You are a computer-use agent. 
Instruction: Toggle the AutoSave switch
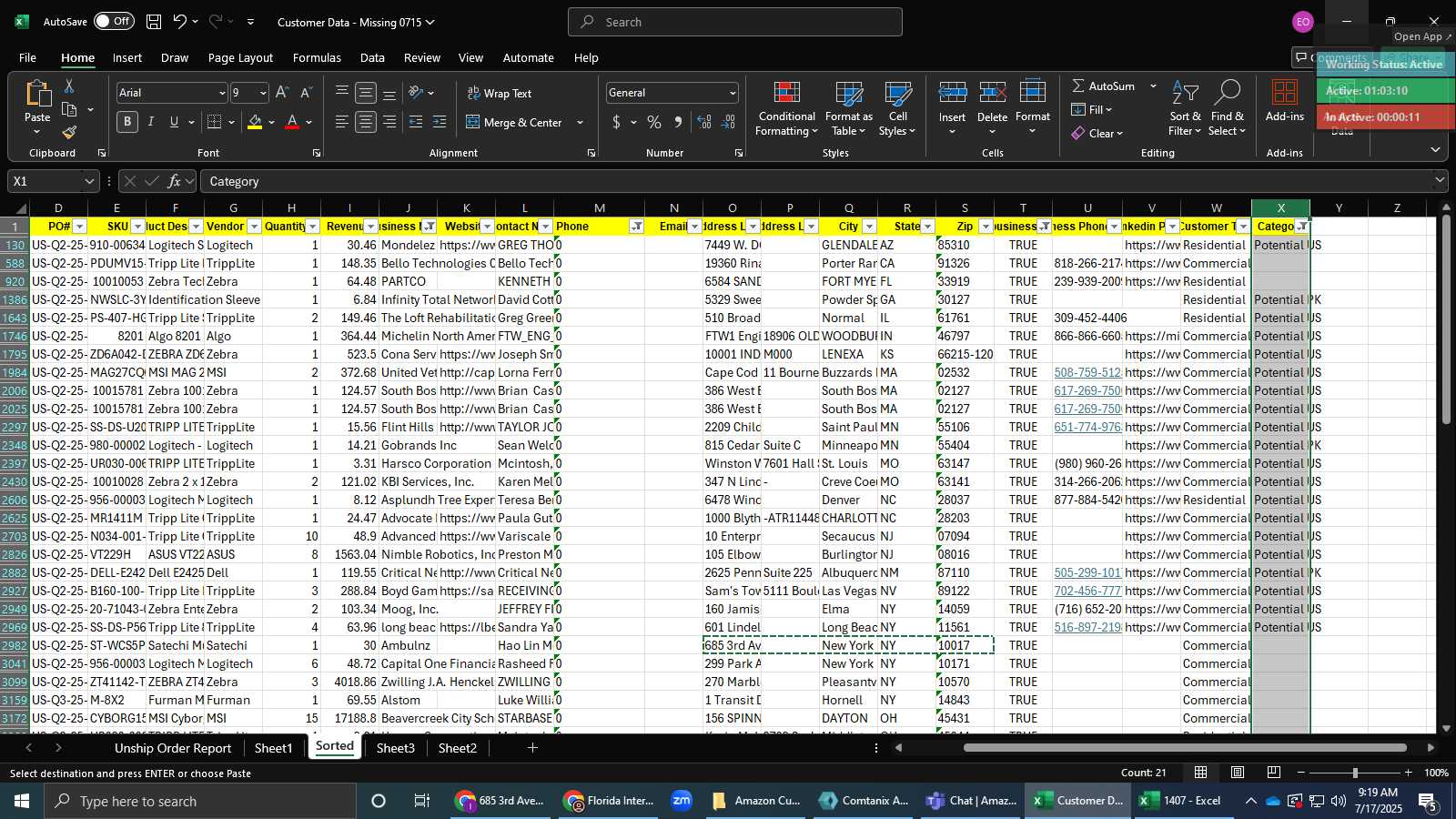(114, 21)
